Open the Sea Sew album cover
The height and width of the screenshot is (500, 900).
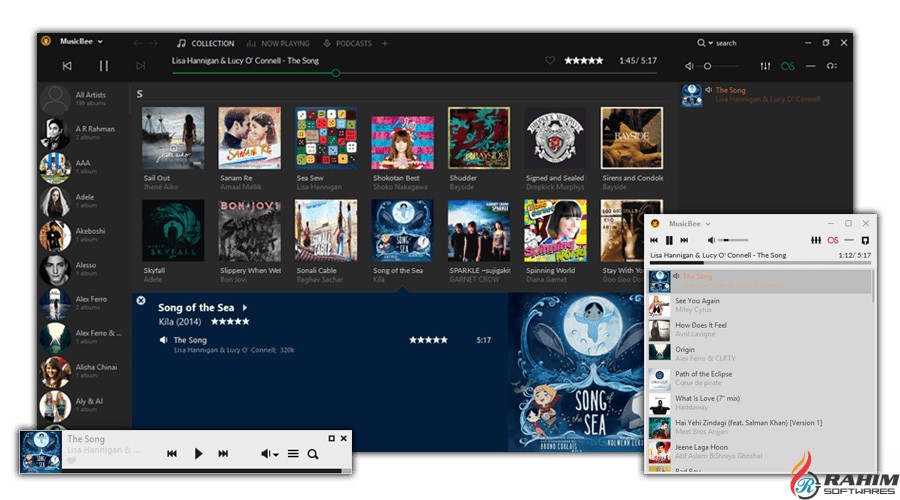[x=325, y=138]
